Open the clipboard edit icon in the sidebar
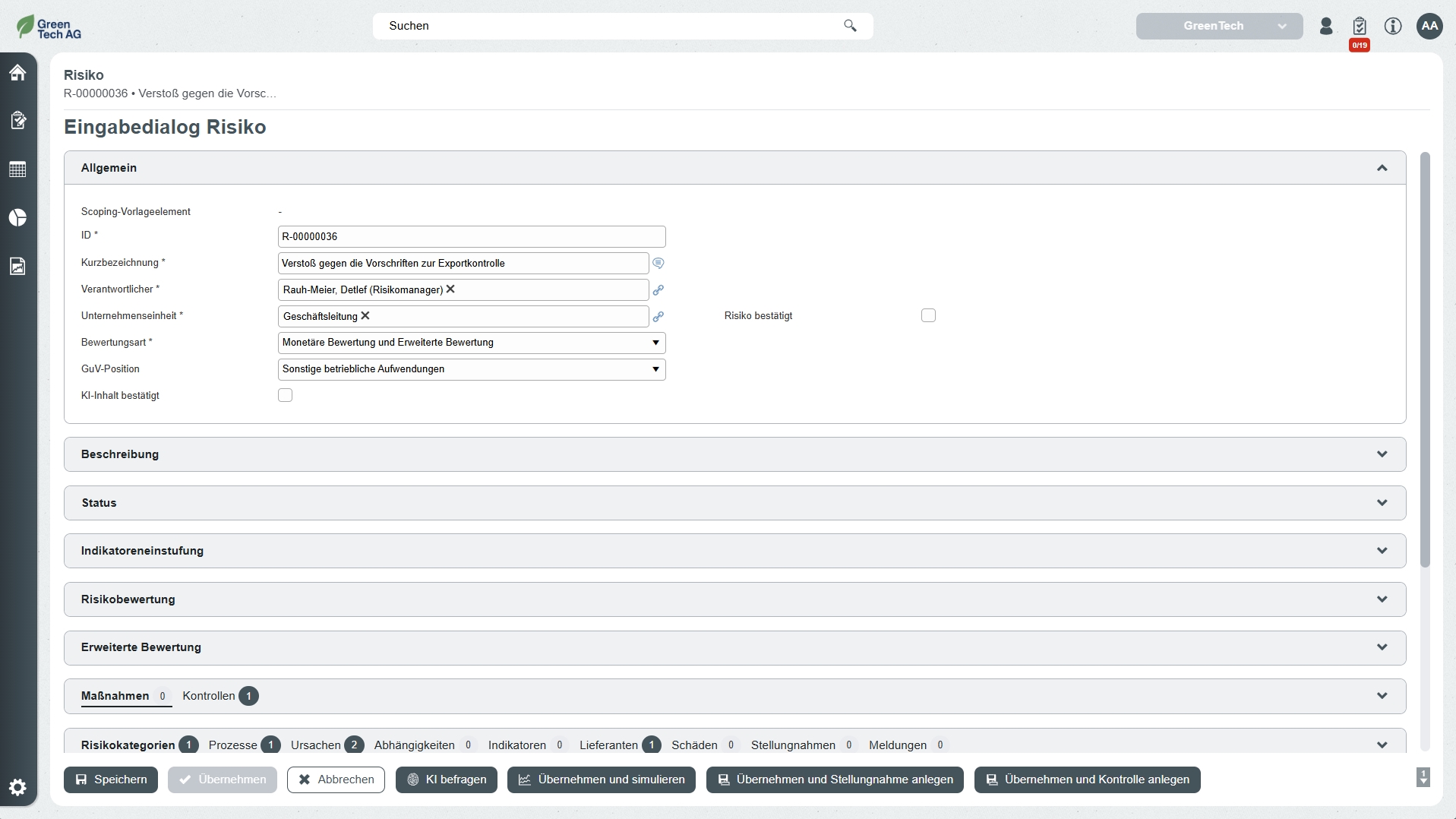This screenshot has width=1456, height=819. 17,120
